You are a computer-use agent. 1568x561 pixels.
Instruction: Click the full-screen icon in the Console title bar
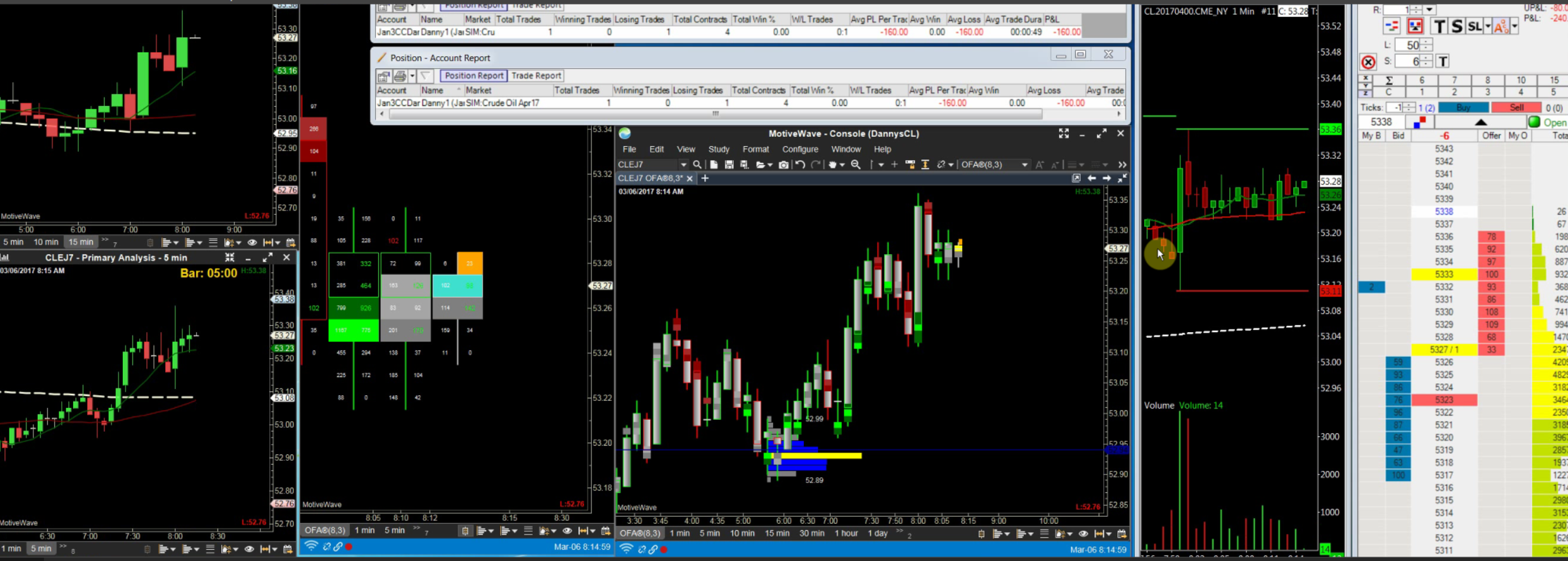(x=1064, y=133)
